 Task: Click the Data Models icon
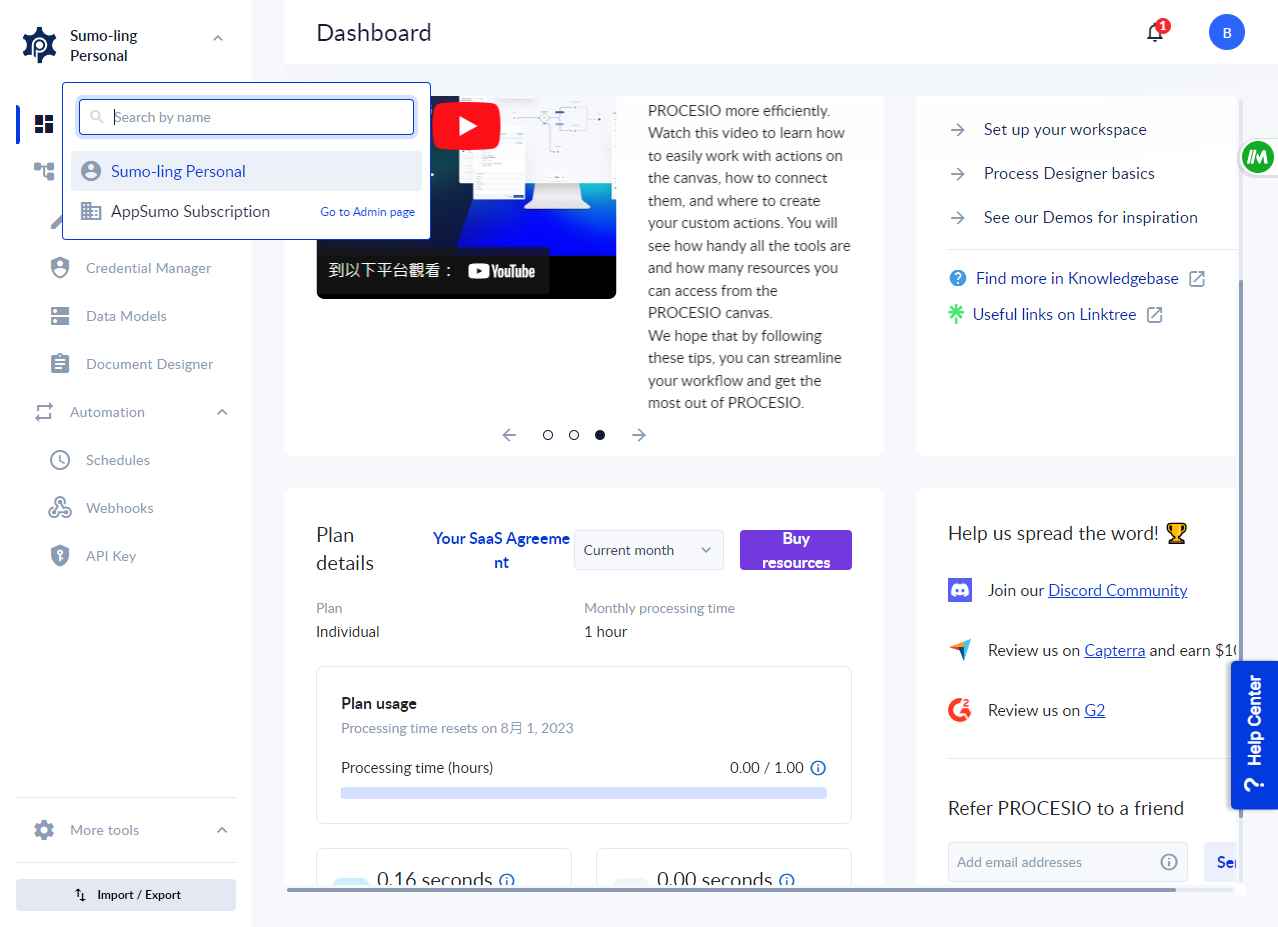coord(60,316)
